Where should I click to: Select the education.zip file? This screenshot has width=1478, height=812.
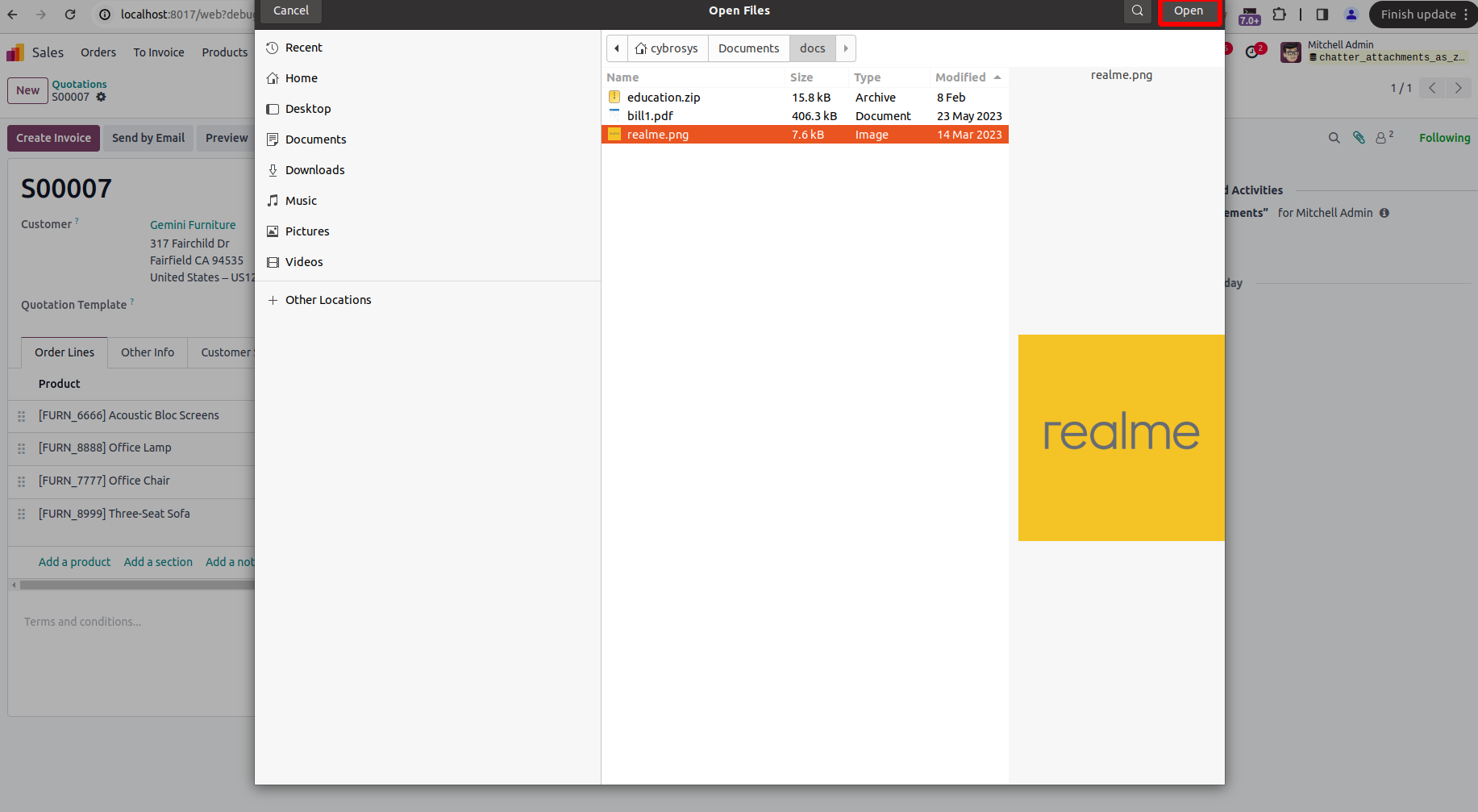[664, 98]
